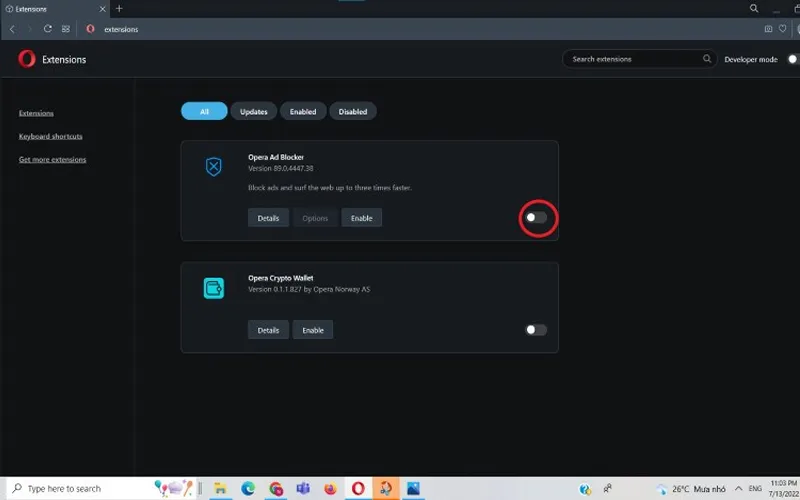This screenshot has height=500, width=800.
Task: Click the Opera Crypto Wallet icon
Action: [214, 288]
